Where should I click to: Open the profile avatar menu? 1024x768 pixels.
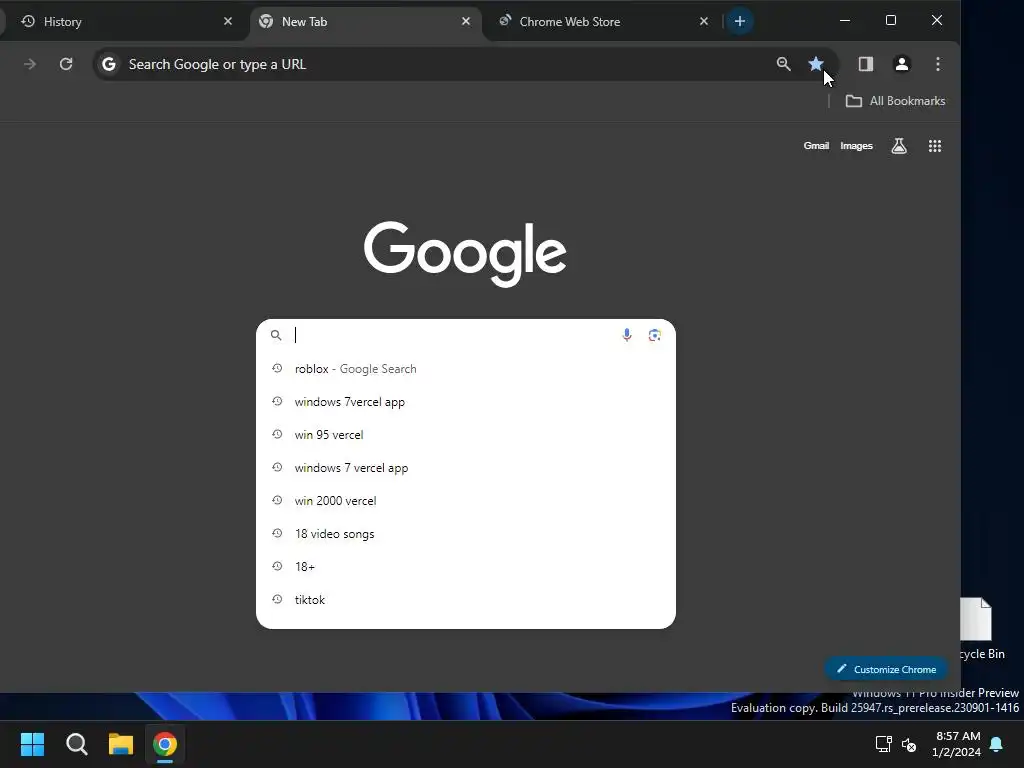(902, 64)
